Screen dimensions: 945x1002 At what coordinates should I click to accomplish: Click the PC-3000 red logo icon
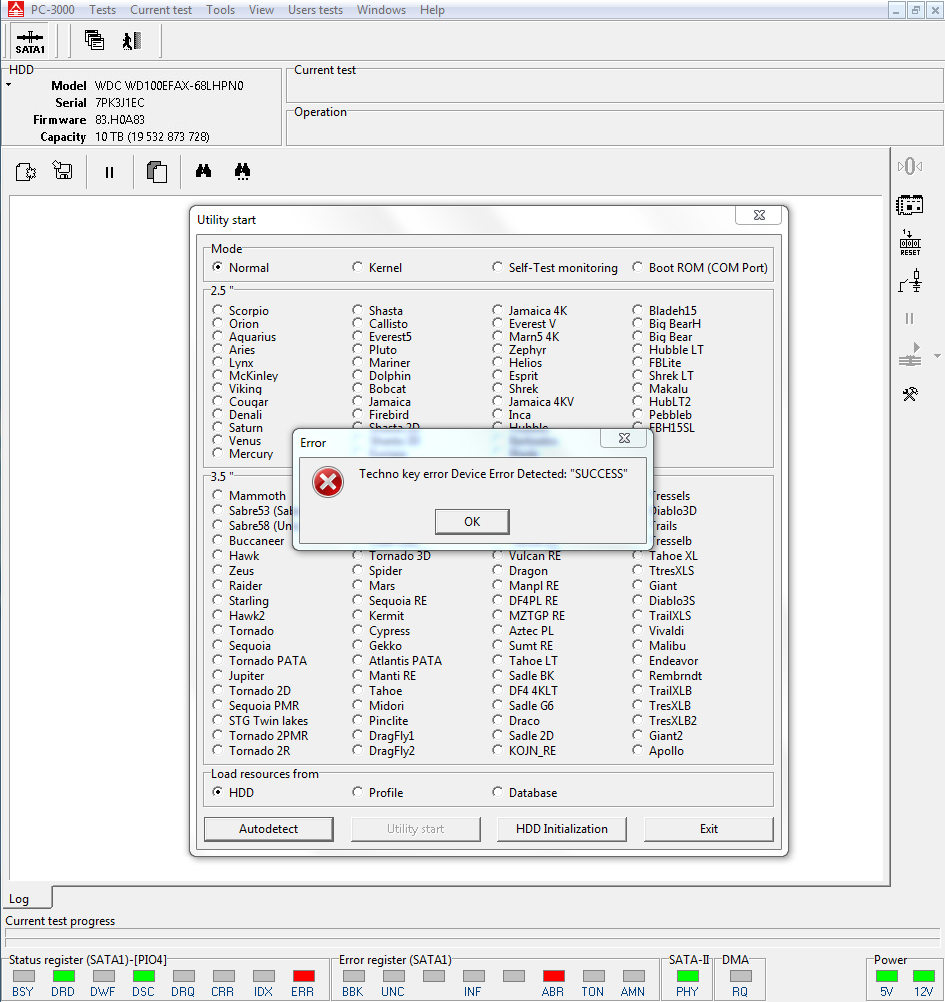coord(15,10)
